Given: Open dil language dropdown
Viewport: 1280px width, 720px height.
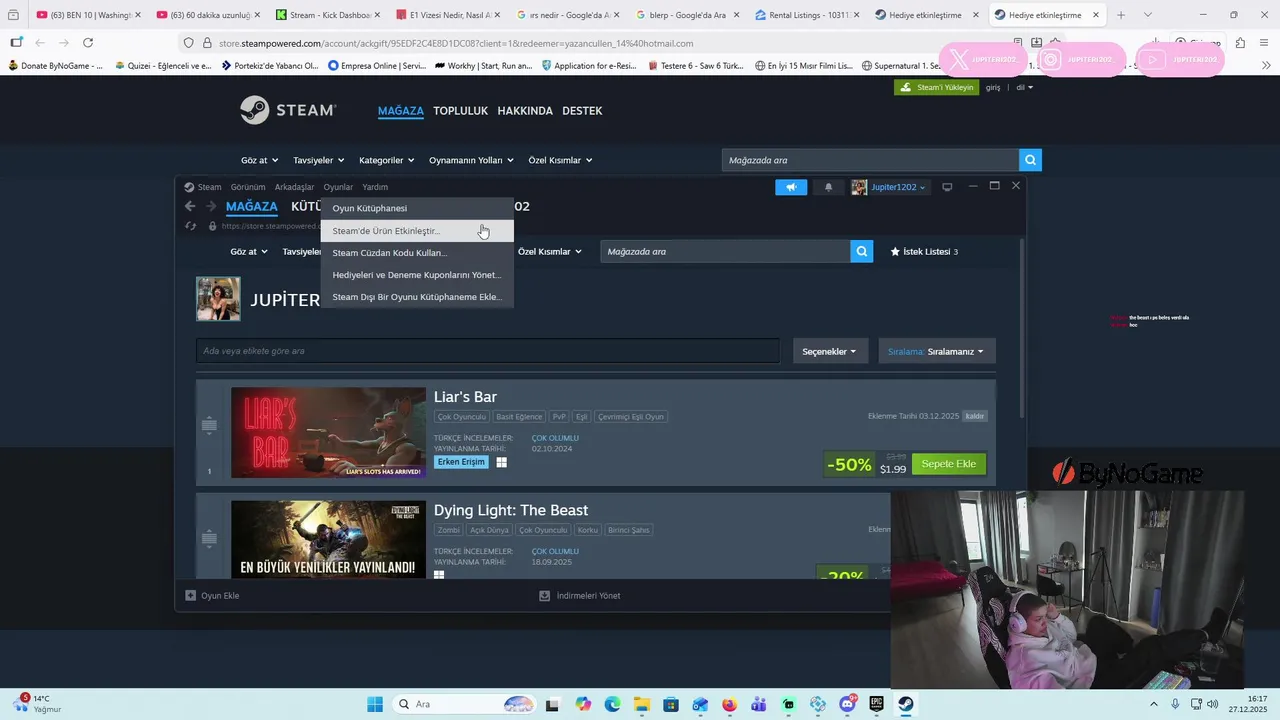Looking at the screenshot, I should [x=1024, y=87].
